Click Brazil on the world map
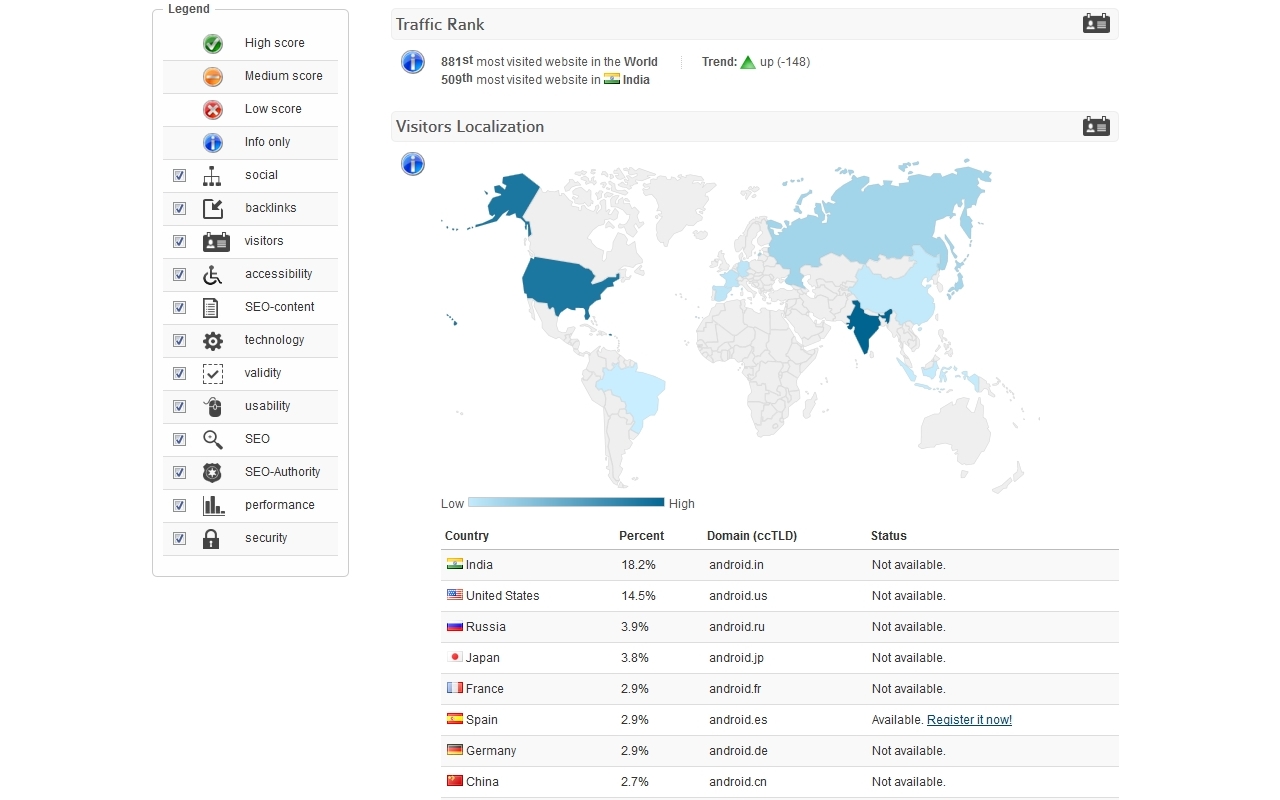This screenshot has width=1280, height=800. 635,395
